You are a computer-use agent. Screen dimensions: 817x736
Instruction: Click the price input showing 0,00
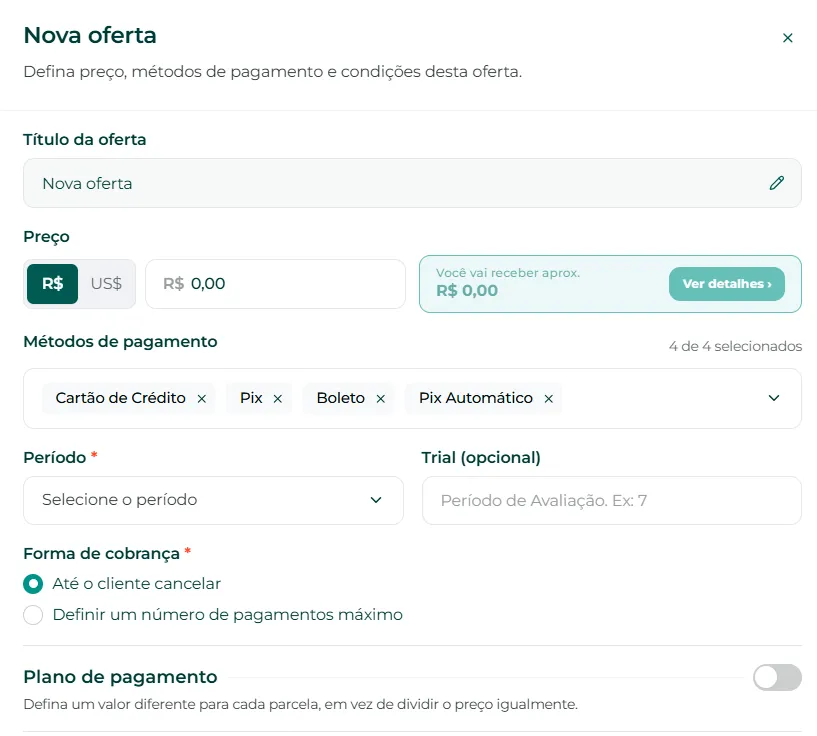tap(275, 284)
